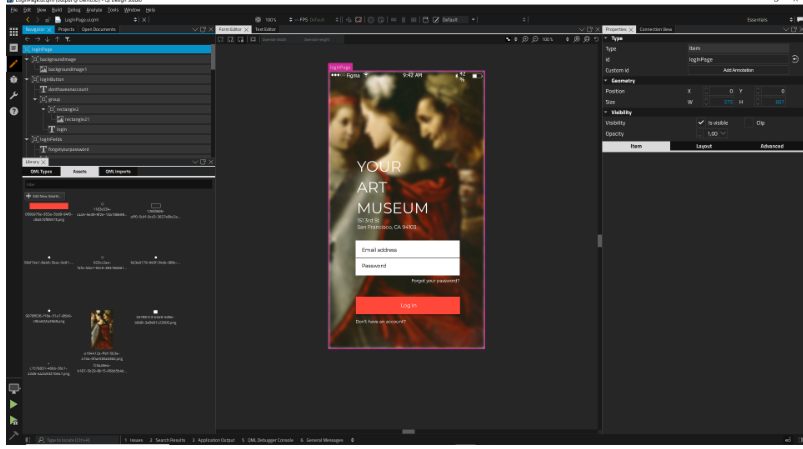Go back with yellow left arrow
The width and height of the screenshot is (803, 449).
28,19
